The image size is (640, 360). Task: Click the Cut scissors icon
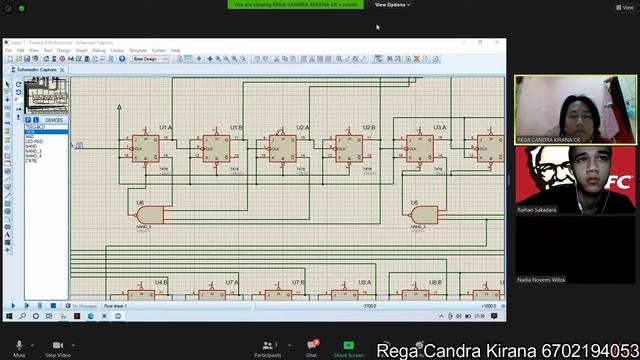tap(276, 59)
